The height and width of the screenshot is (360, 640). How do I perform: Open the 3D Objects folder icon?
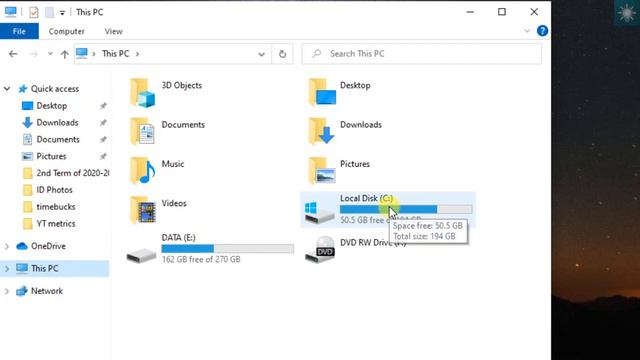[142, 93]
